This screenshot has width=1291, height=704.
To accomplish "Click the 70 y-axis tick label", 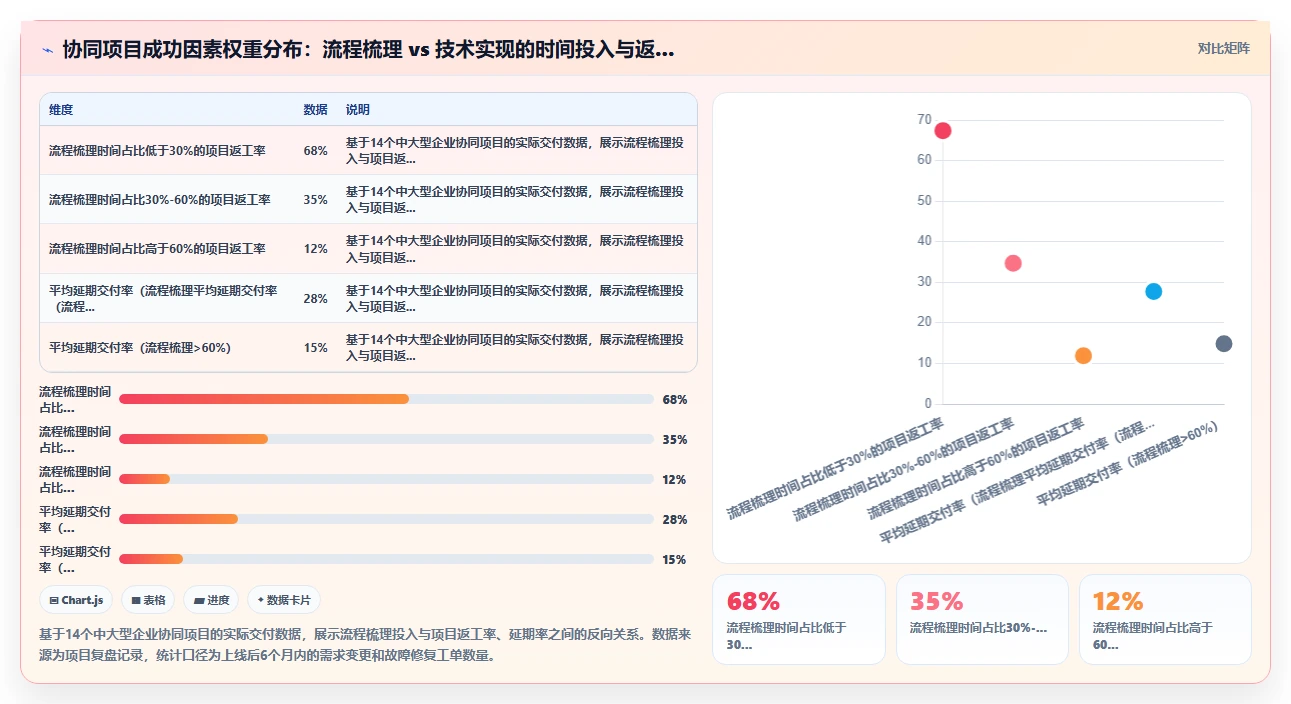I will click(924, 119).
